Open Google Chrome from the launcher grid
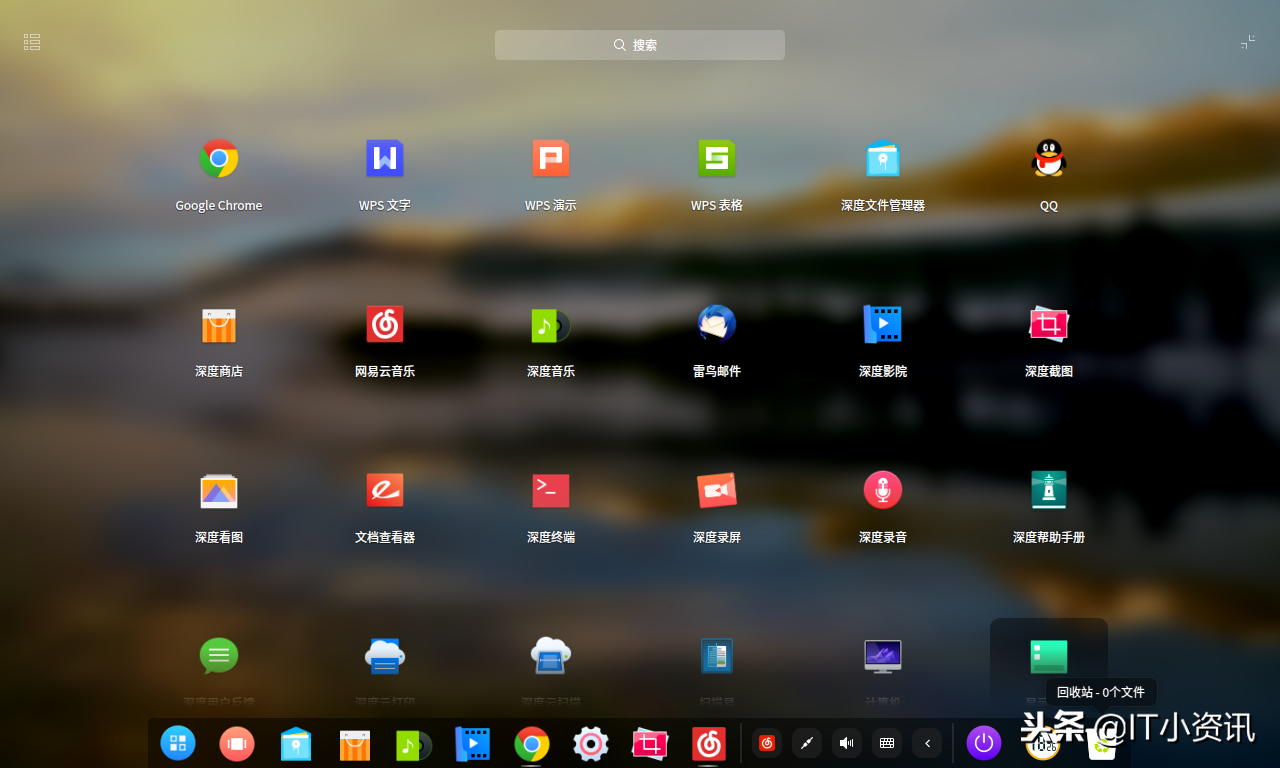The width and height of the screenshot is (1280, 768). pos(219,159)
